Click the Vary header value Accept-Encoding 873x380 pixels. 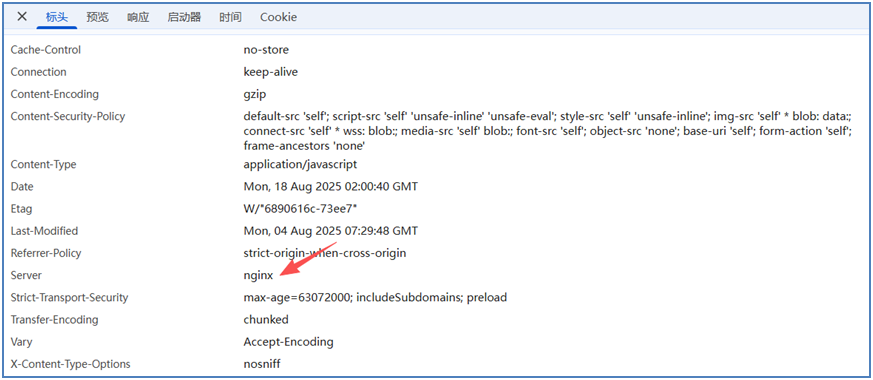coord(288,342)
